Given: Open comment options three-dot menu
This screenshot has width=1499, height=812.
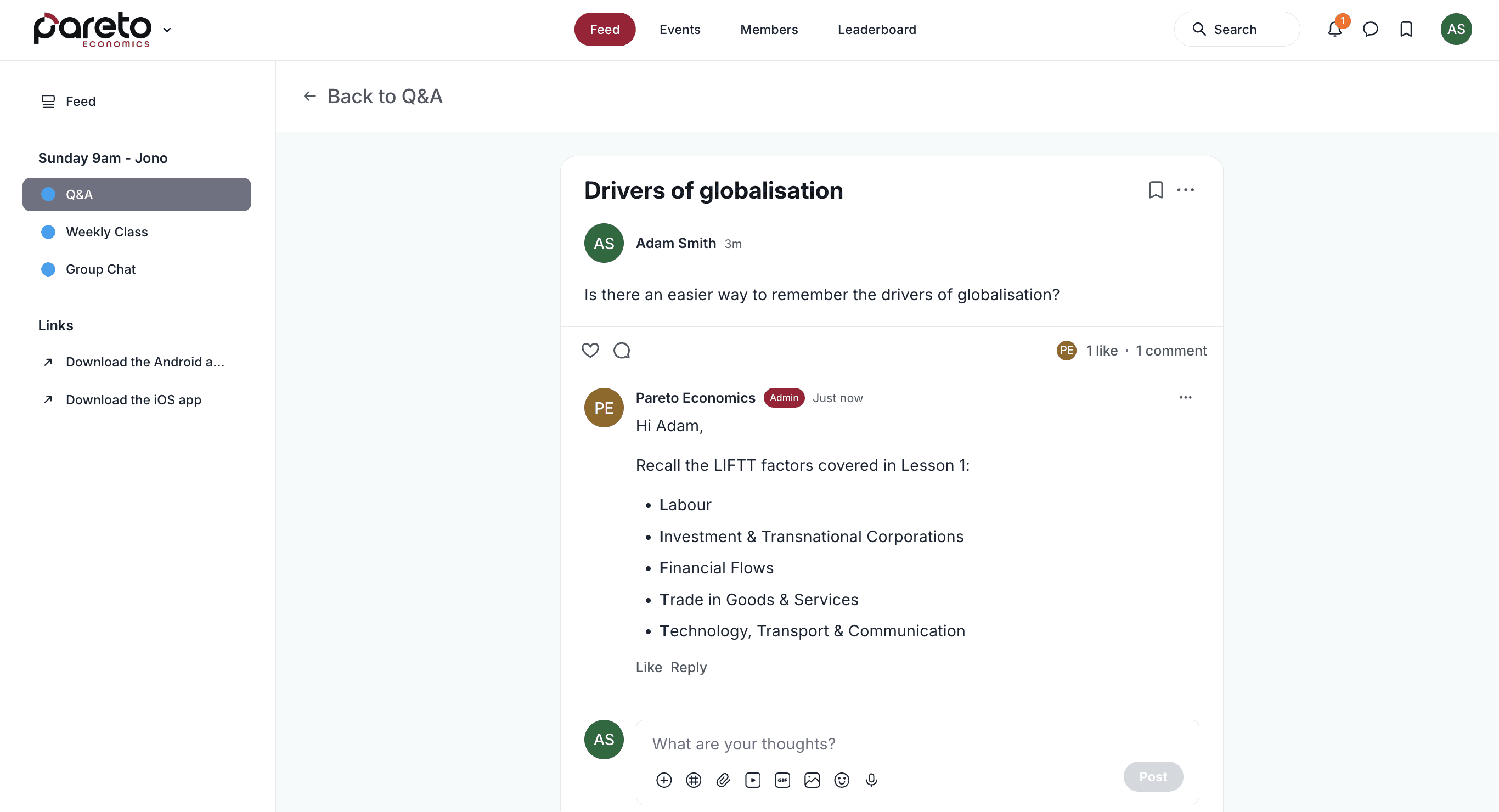Looking at the screenshot, I should [1185, 398].
